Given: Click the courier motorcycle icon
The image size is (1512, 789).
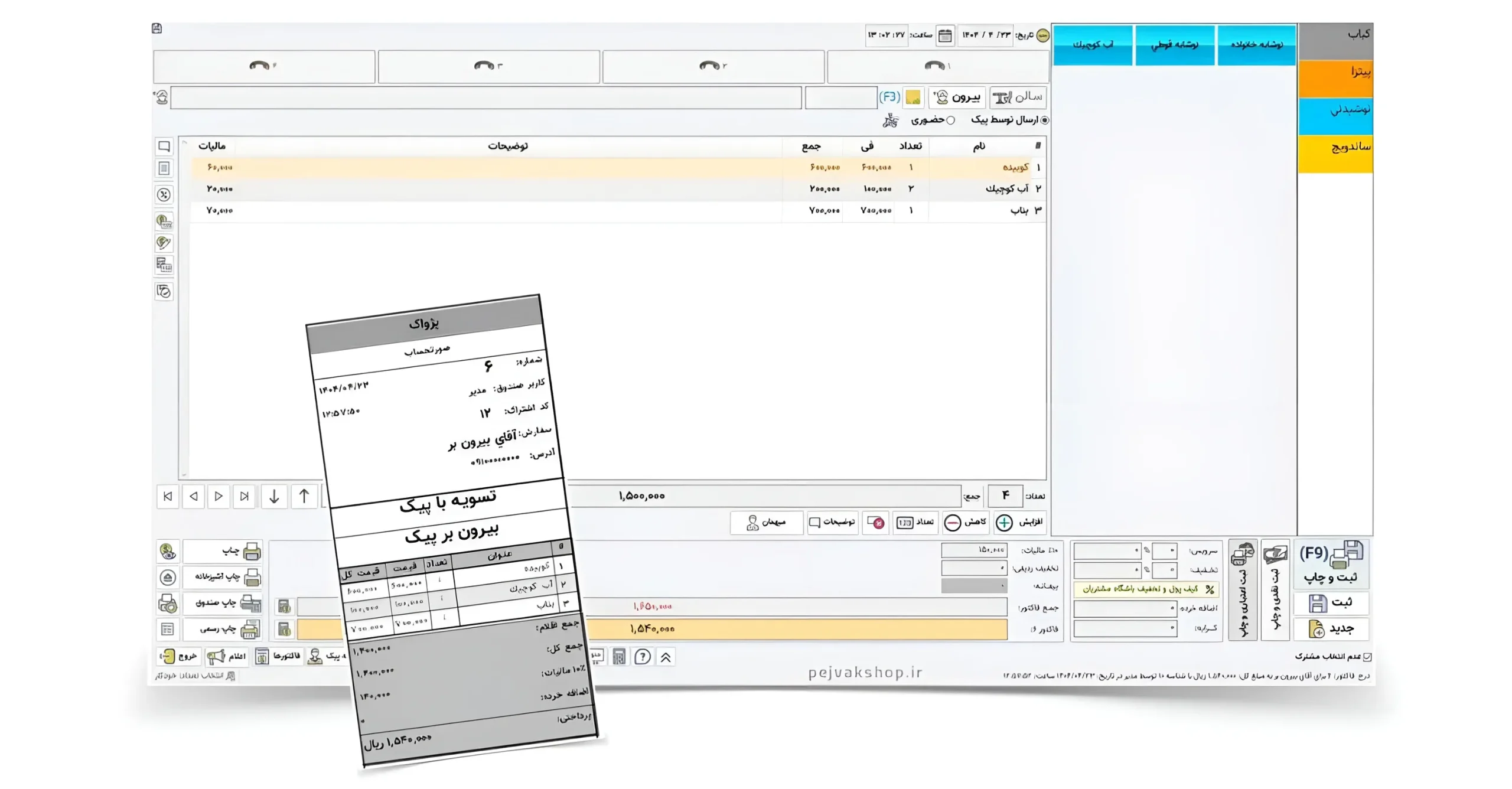Looking at the screenshot, I should 891,121.
